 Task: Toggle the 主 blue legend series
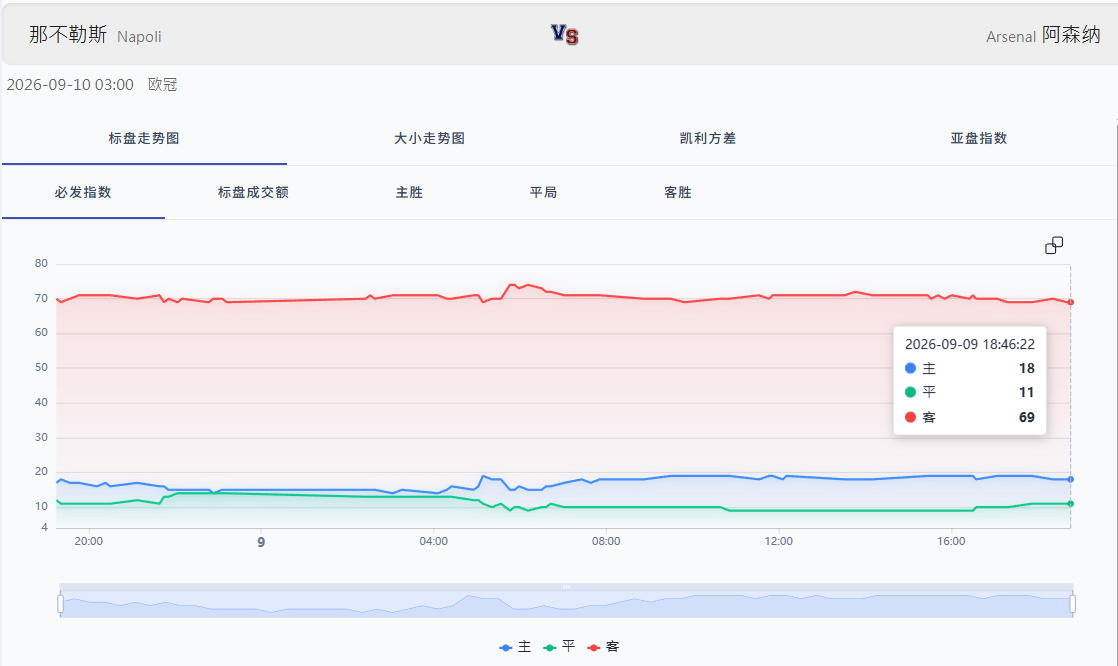point(516,647)
